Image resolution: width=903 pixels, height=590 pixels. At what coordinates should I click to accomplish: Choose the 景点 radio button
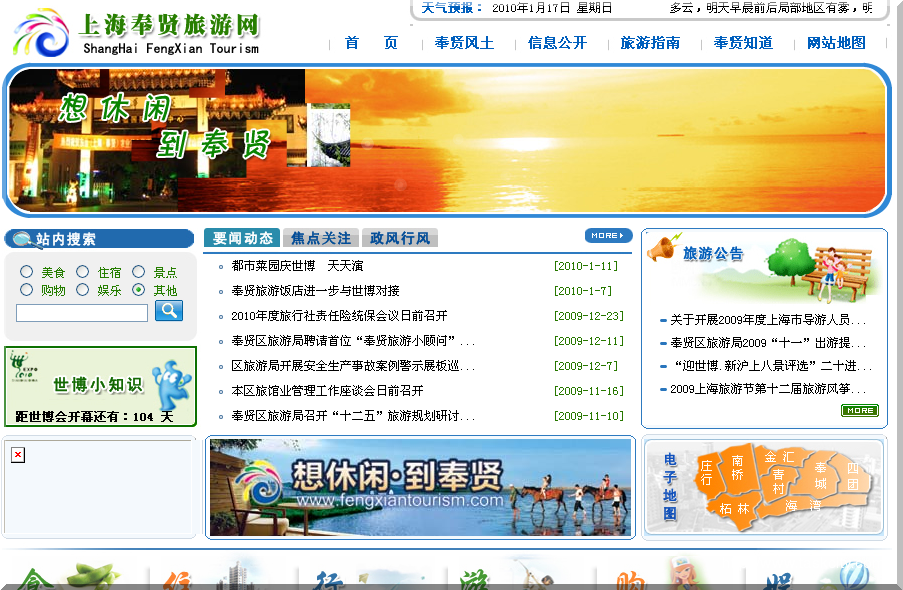click(139, 272)
